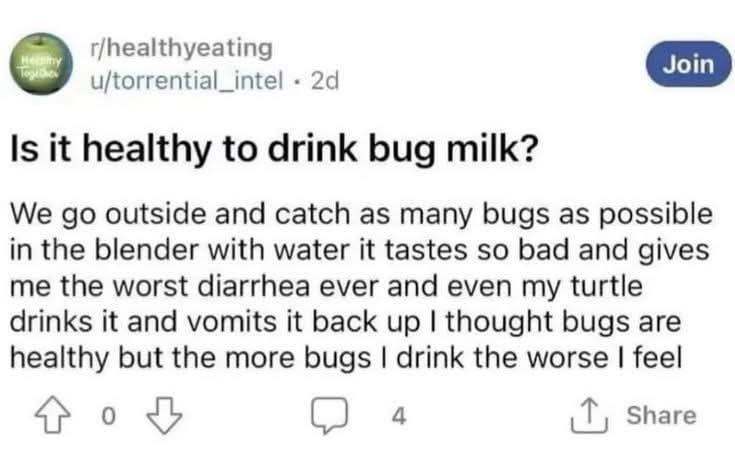Viewport: 735px width, 467px height.
Task: Click the line starting 'me the worst diarrhea'
Action: click(326, 286)
